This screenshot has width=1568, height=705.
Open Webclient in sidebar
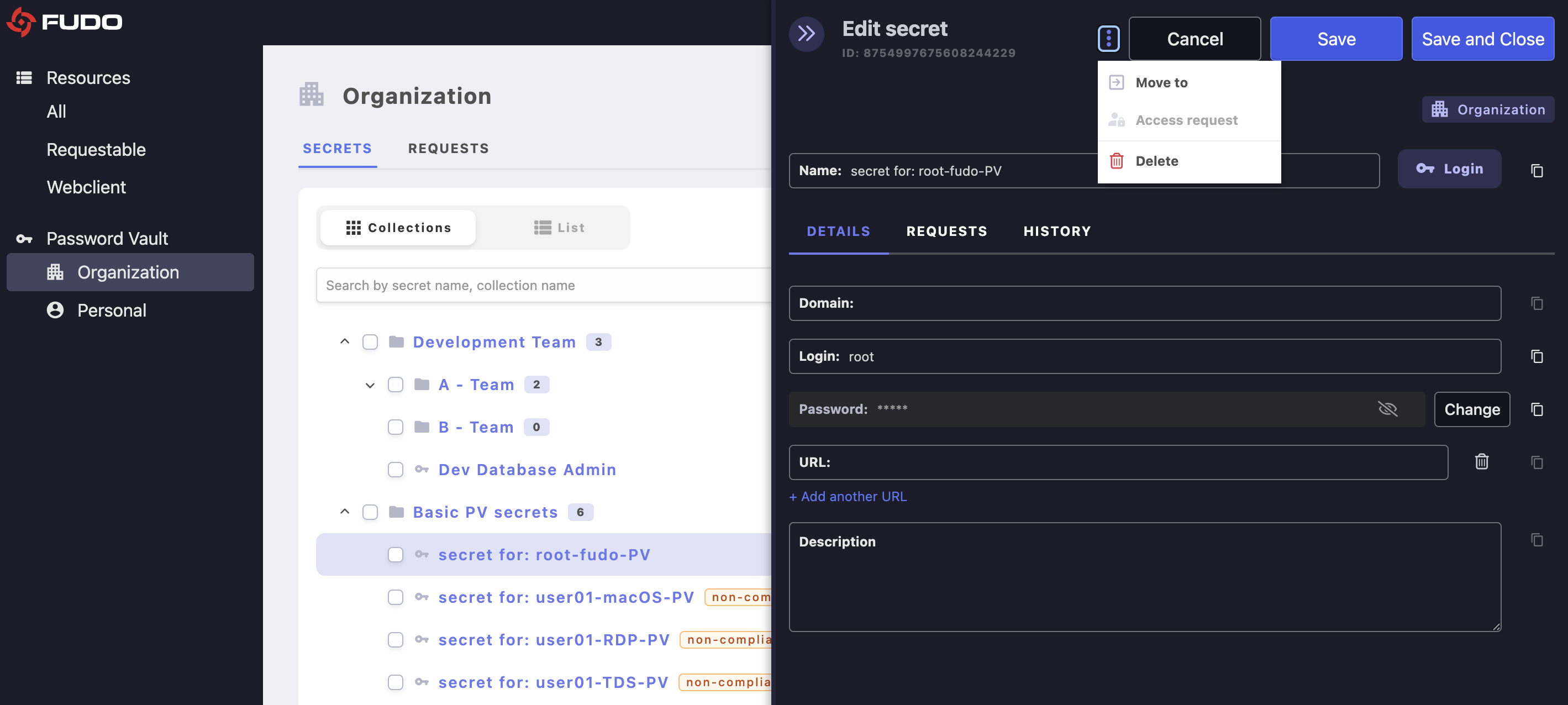(x=86, y=187)
